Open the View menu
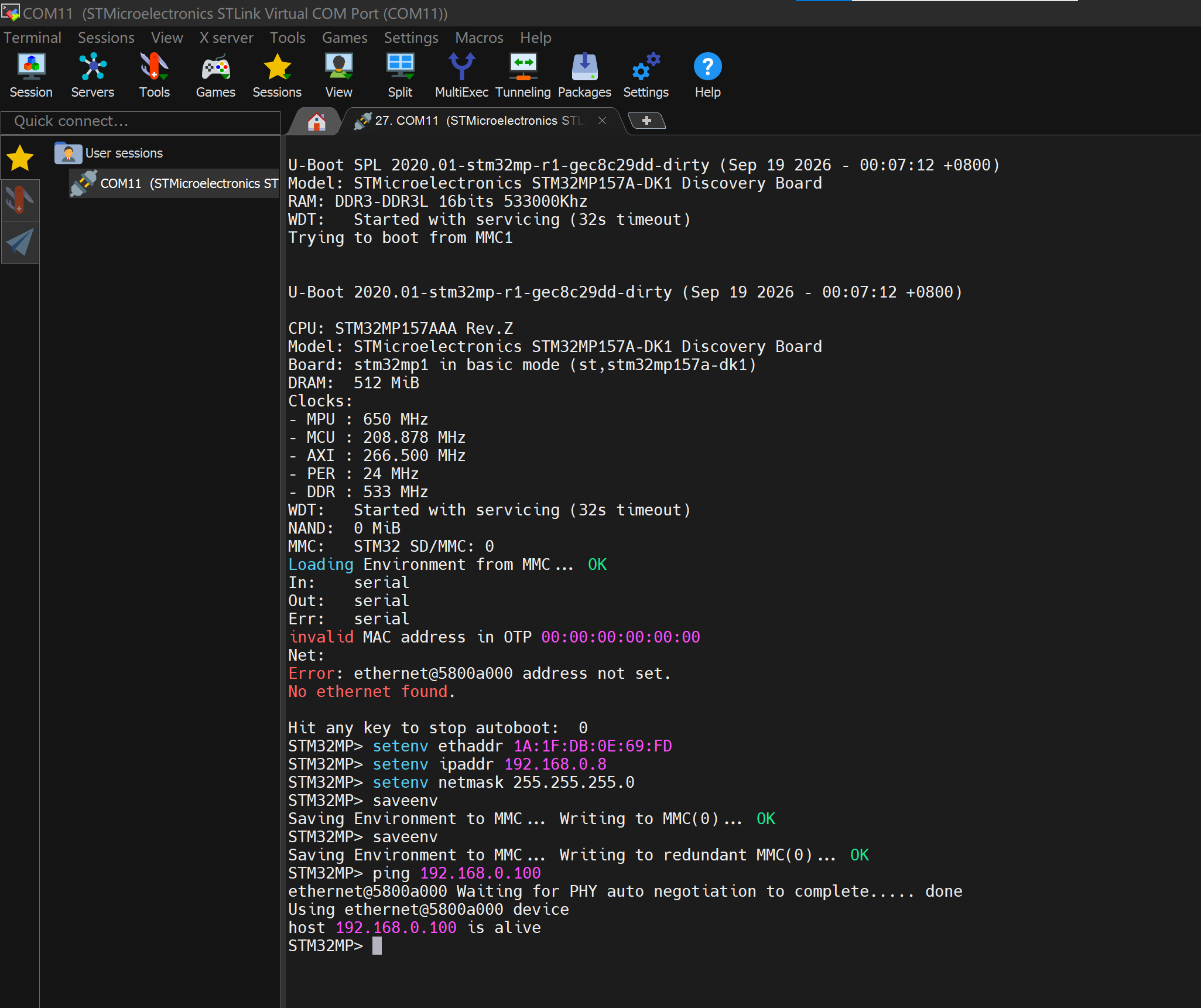The image size is (1201, 1008). (167, 37)
